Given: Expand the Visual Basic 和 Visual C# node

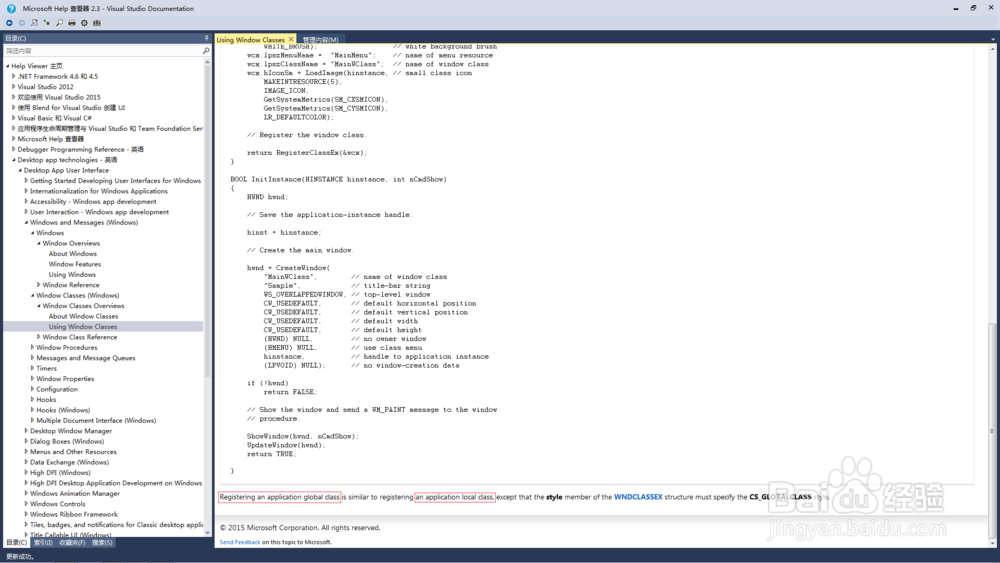Looking at the screenshot, I should (13, 118).
